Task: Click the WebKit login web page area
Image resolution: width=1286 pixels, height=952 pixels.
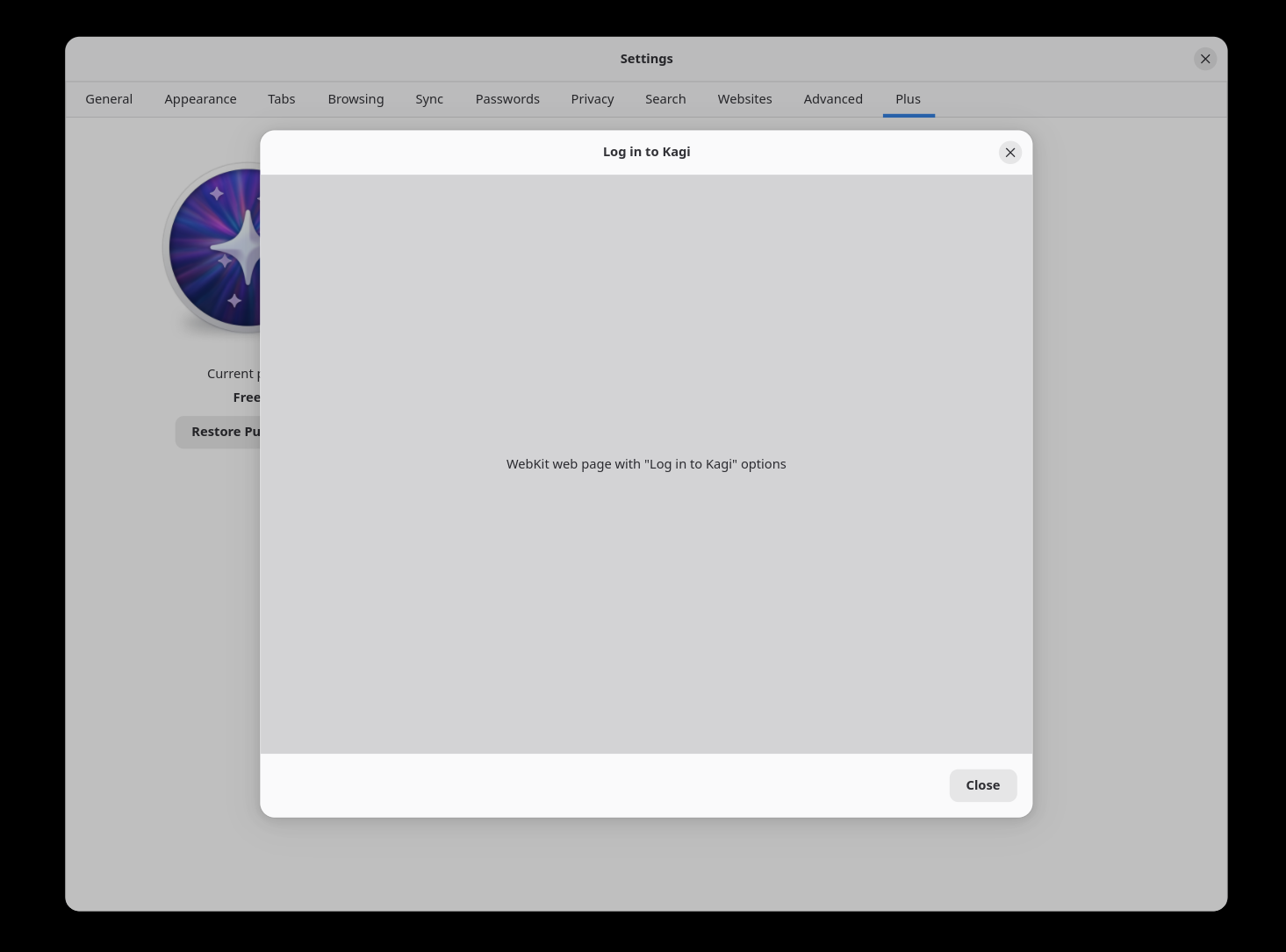Action: point(646,463)
